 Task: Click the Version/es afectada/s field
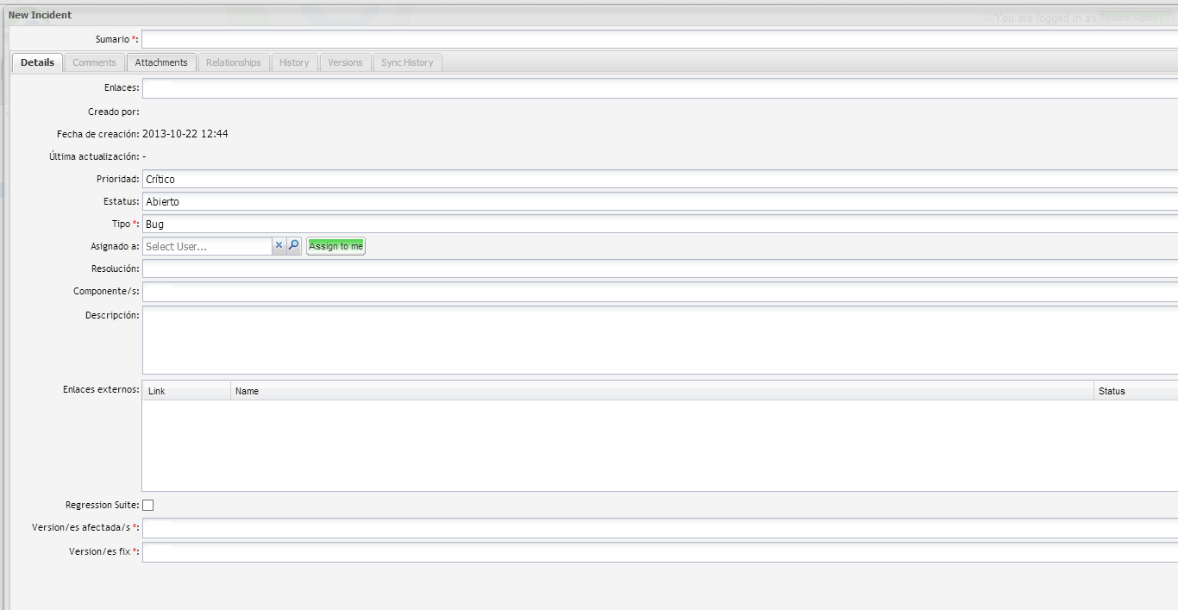[x=660, y=528]
